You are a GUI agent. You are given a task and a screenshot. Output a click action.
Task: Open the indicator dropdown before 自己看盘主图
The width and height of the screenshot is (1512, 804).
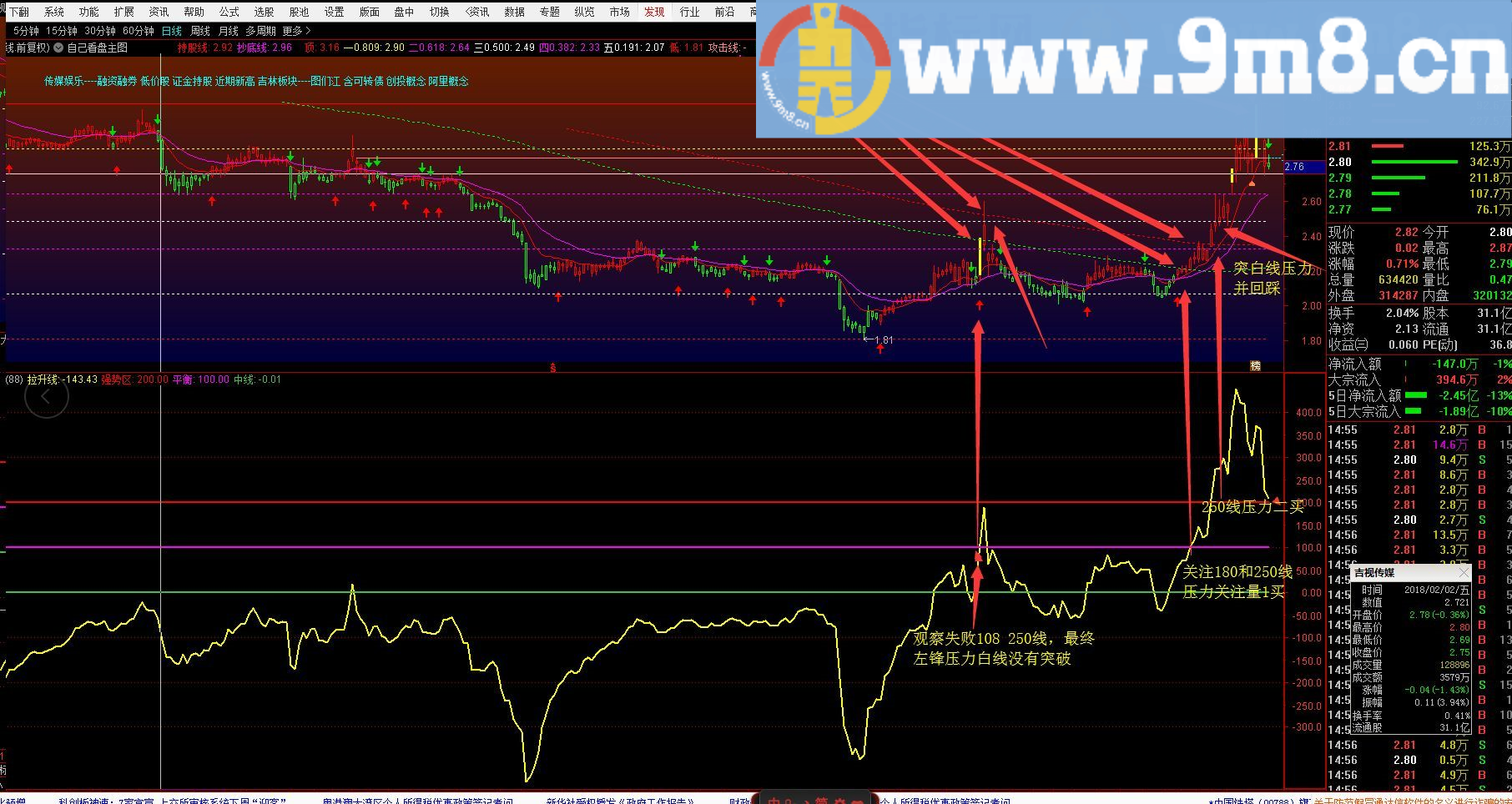60,48
